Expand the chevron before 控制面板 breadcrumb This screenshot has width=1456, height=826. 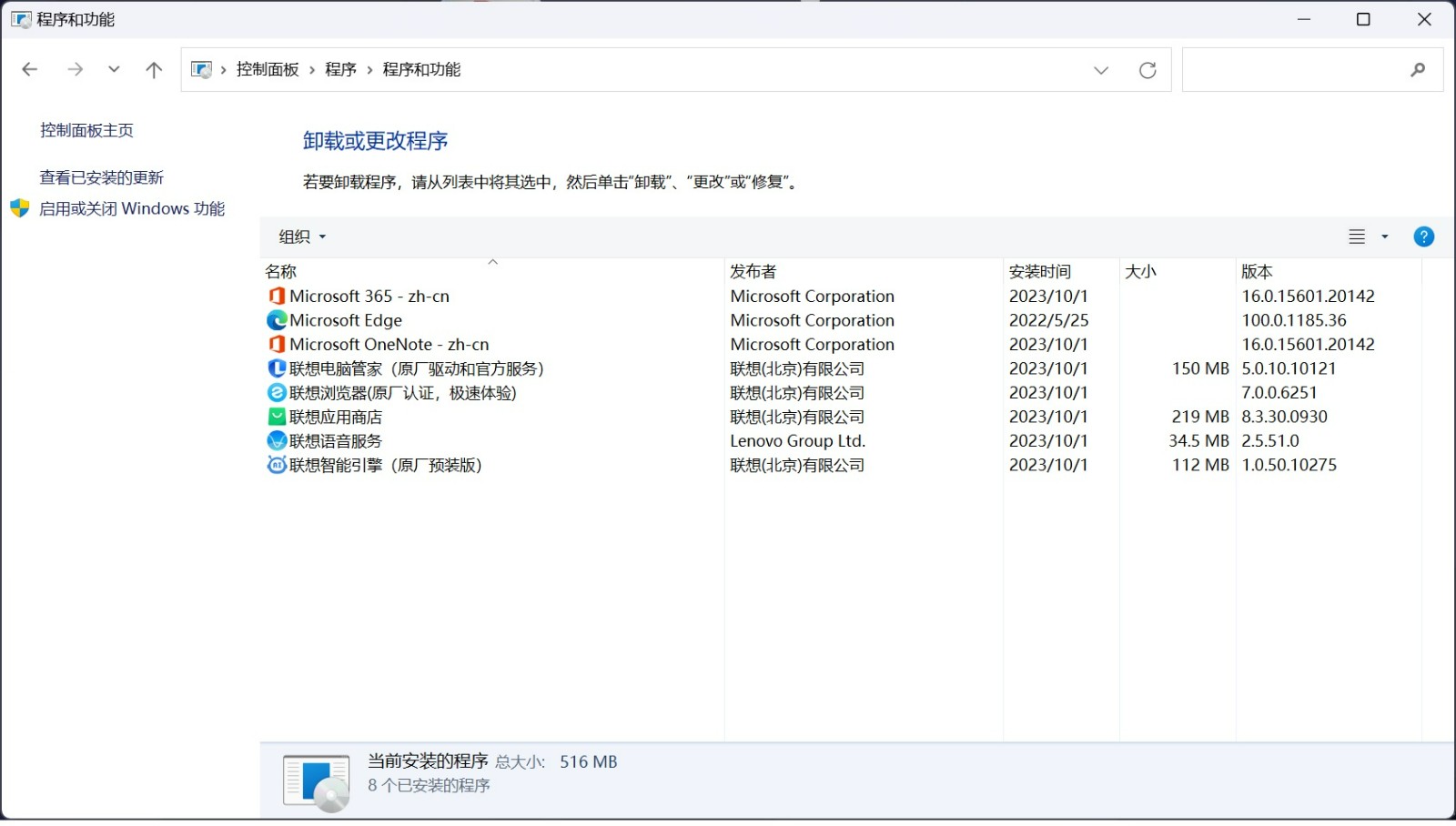(x=223, y=70)
